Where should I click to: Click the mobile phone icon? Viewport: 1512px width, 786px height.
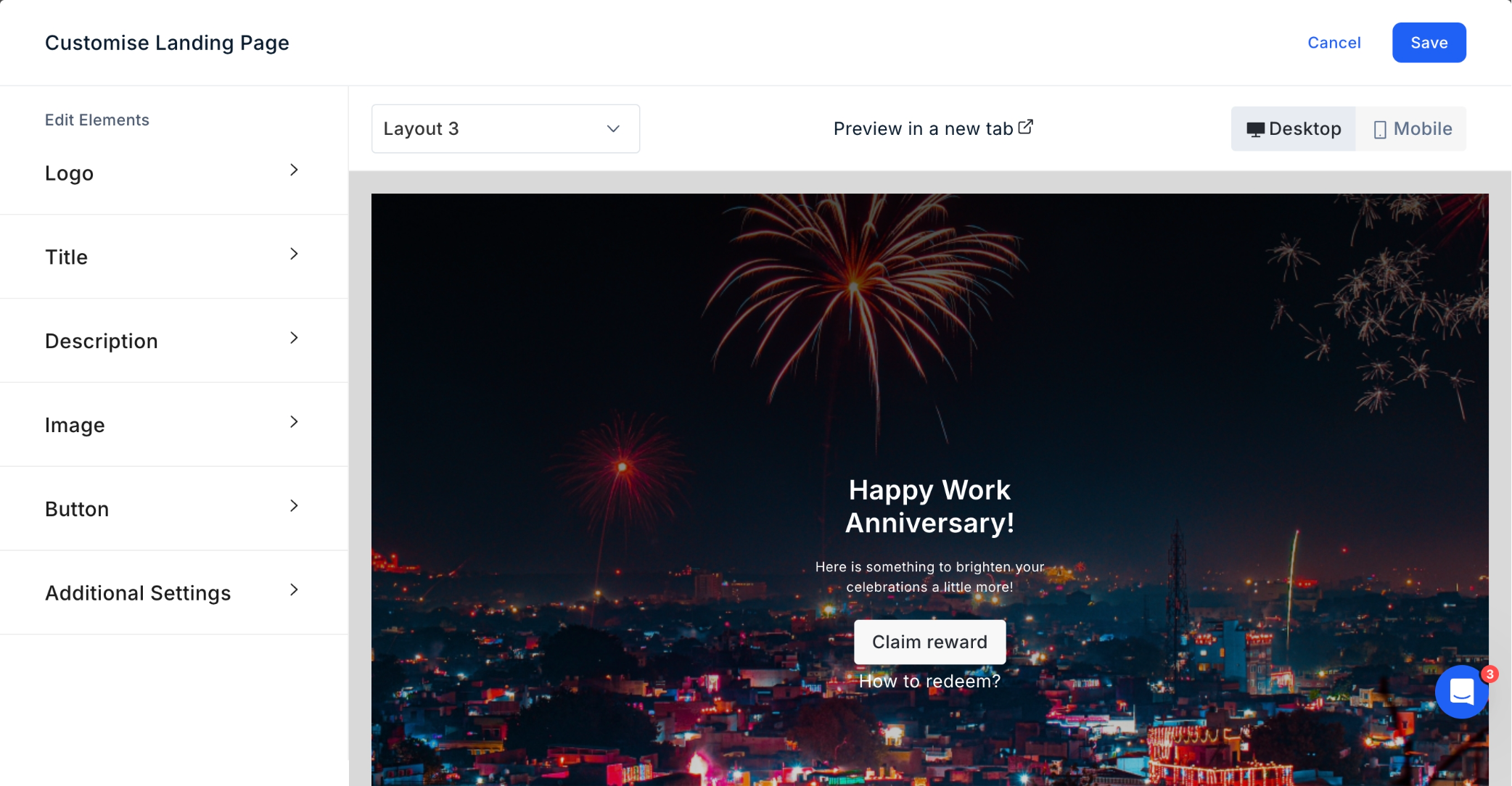pos(1379,129)
